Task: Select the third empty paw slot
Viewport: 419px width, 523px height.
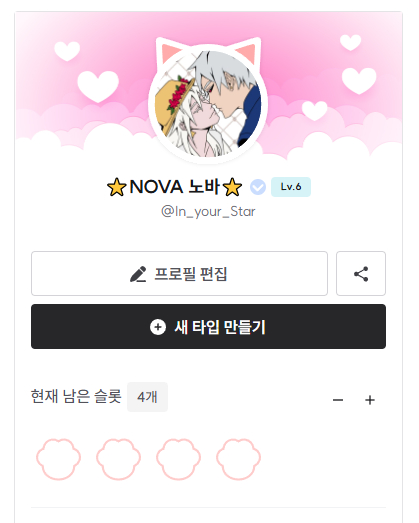Action: (x=178, y=459)
